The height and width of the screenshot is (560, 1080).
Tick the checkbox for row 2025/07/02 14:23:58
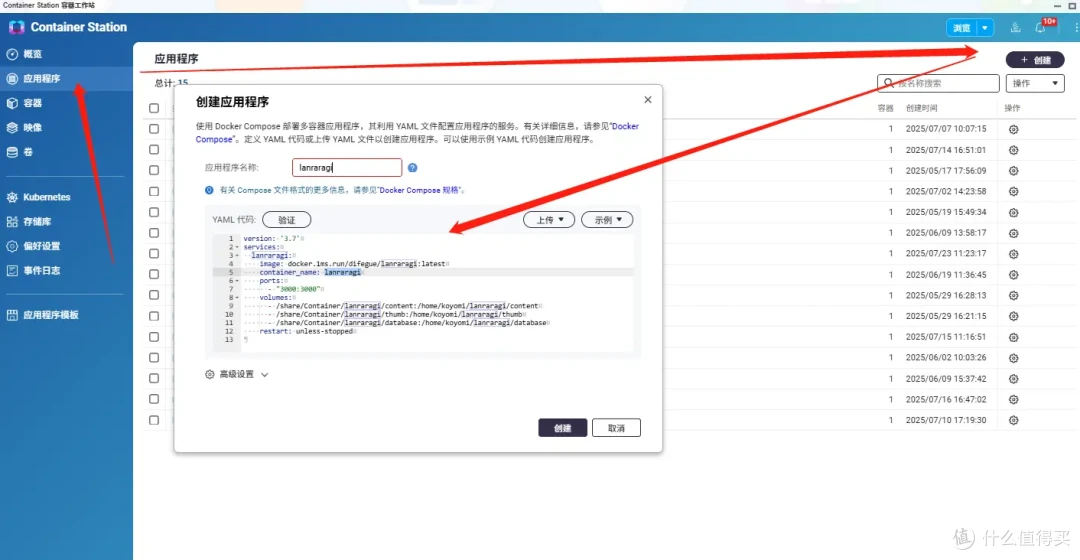click(154, 191)
